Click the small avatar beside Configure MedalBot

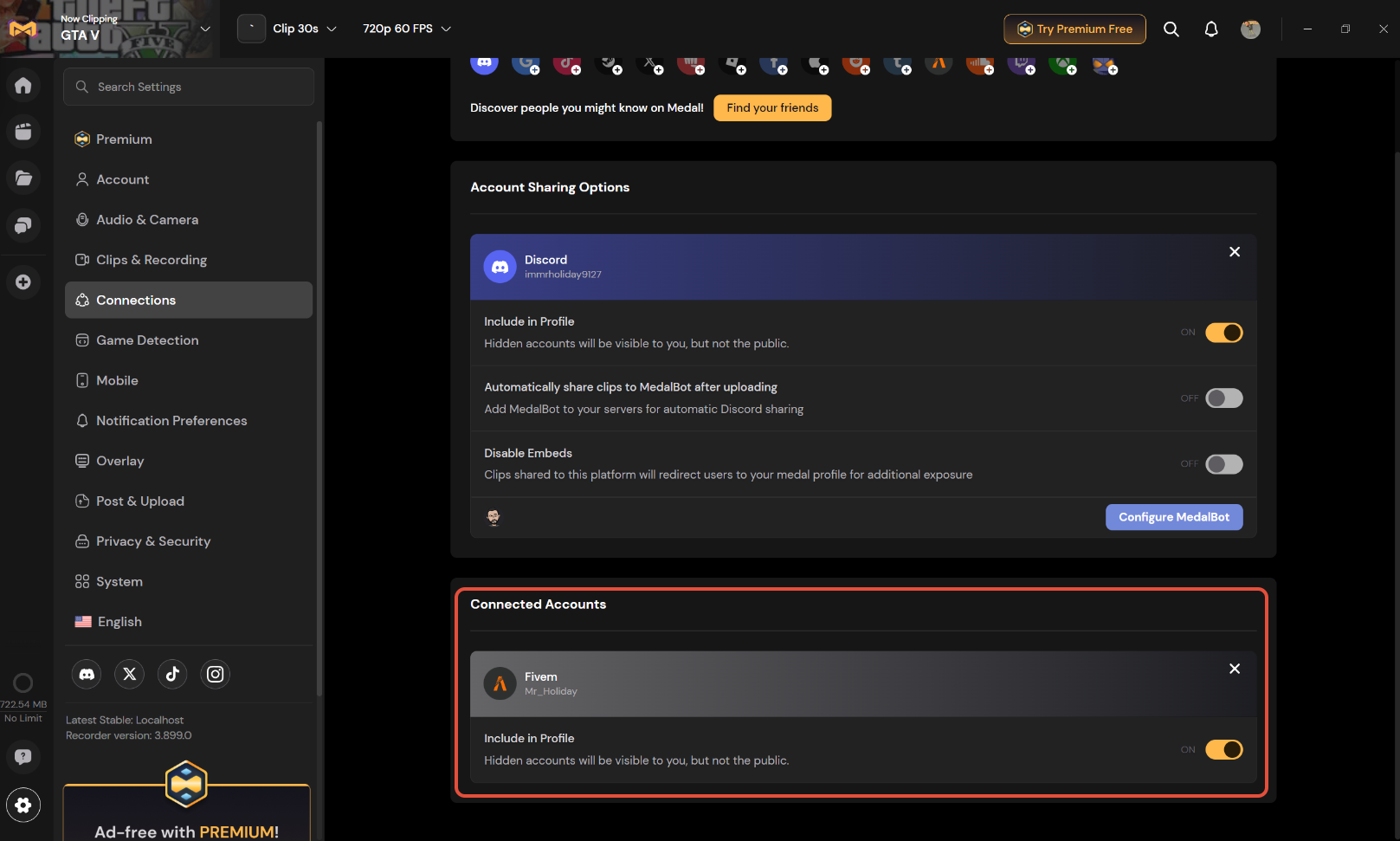click(494, 517)
